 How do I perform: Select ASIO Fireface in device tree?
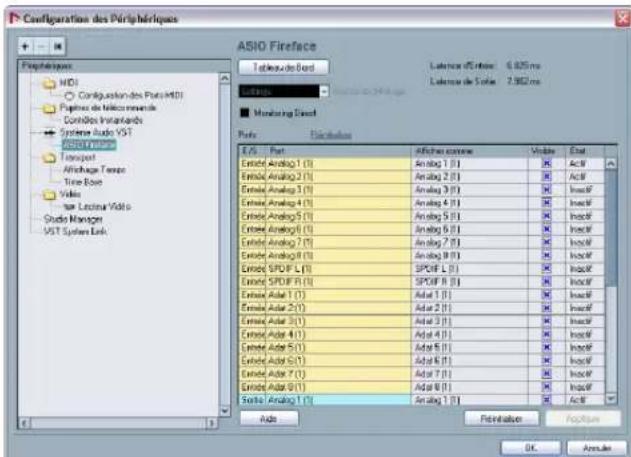pyautogui.click(x=89, y=145)
